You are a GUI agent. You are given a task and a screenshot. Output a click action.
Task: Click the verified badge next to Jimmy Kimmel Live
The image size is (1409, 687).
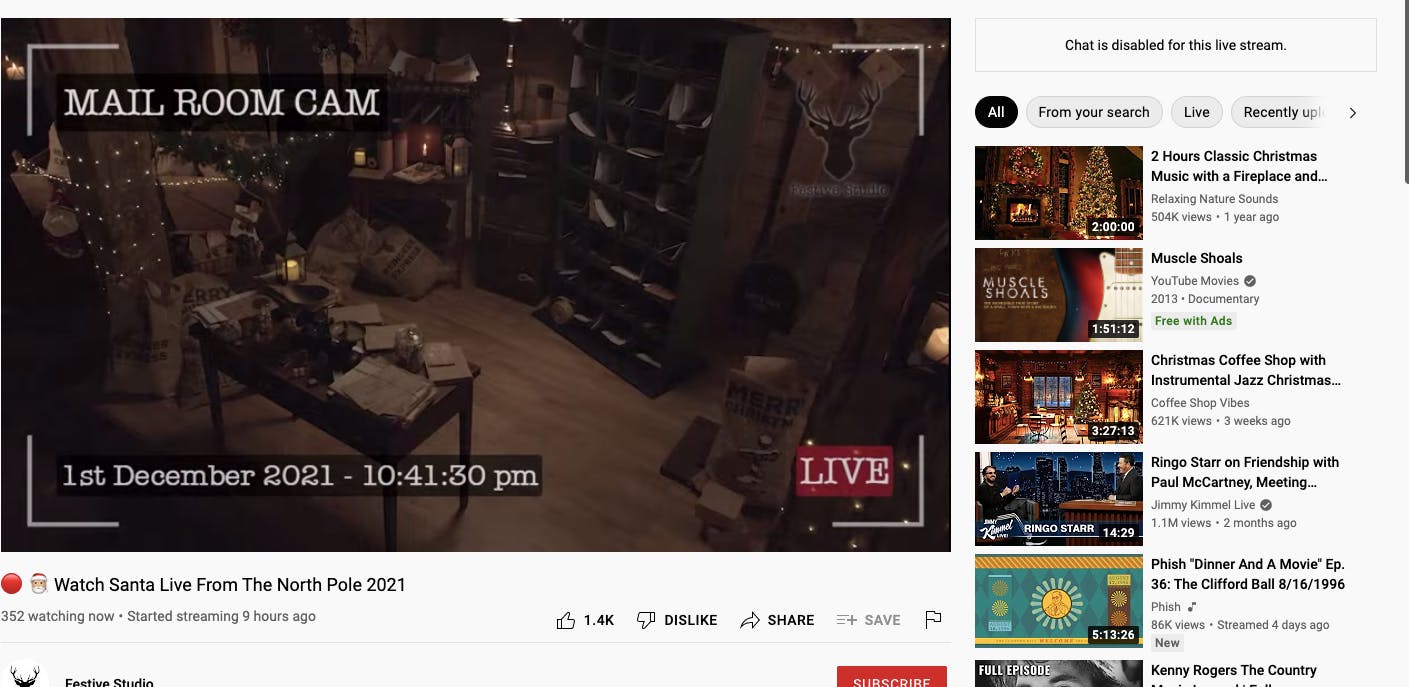[x=1266, y=505]
